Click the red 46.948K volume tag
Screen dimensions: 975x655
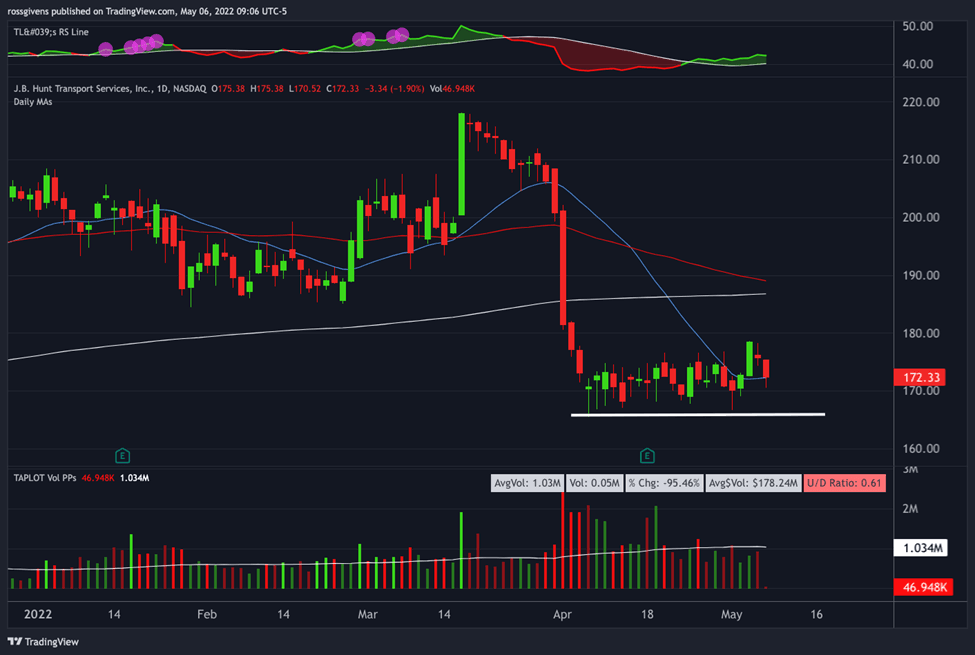pos(921,587)
